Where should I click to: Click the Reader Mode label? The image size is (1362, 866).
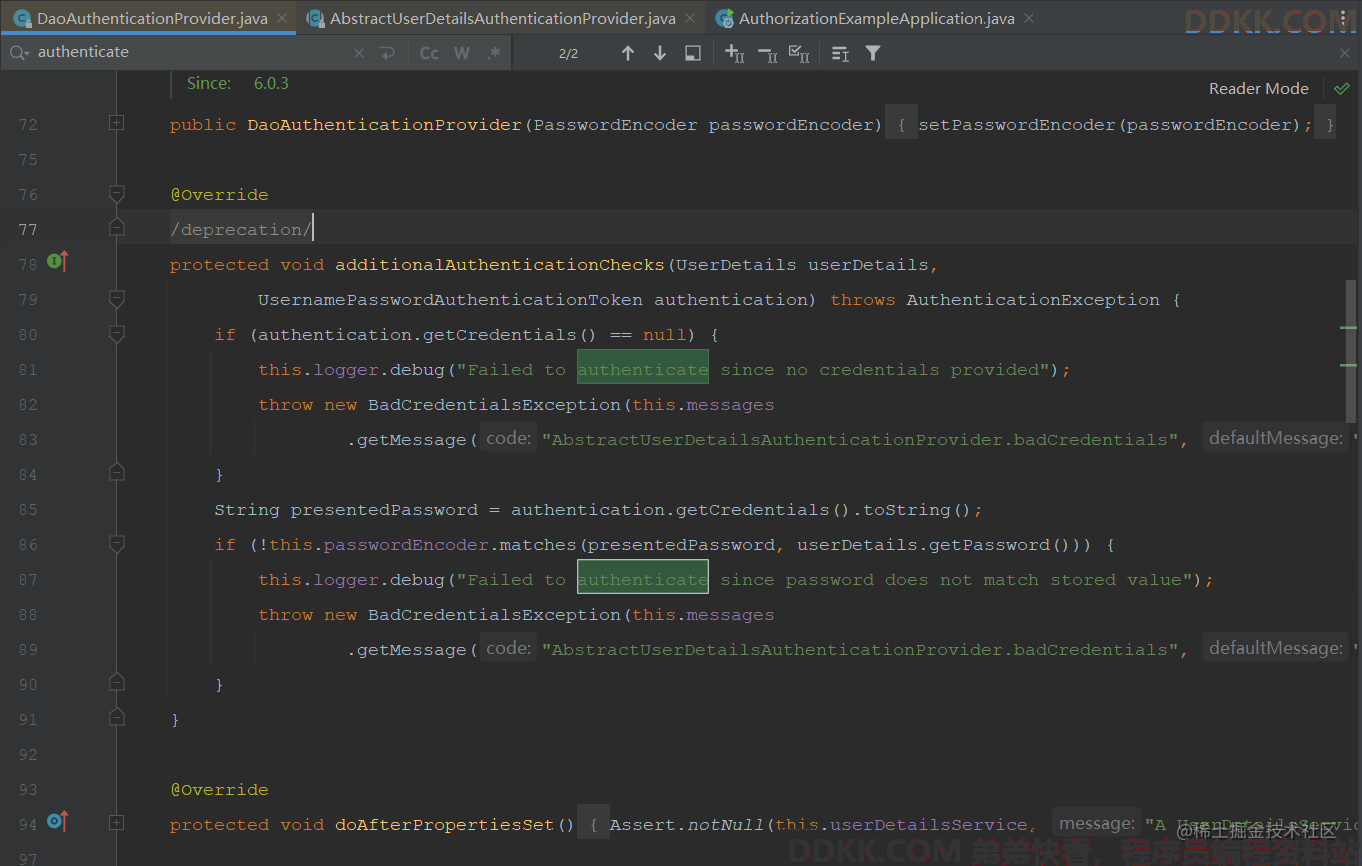1258,88
